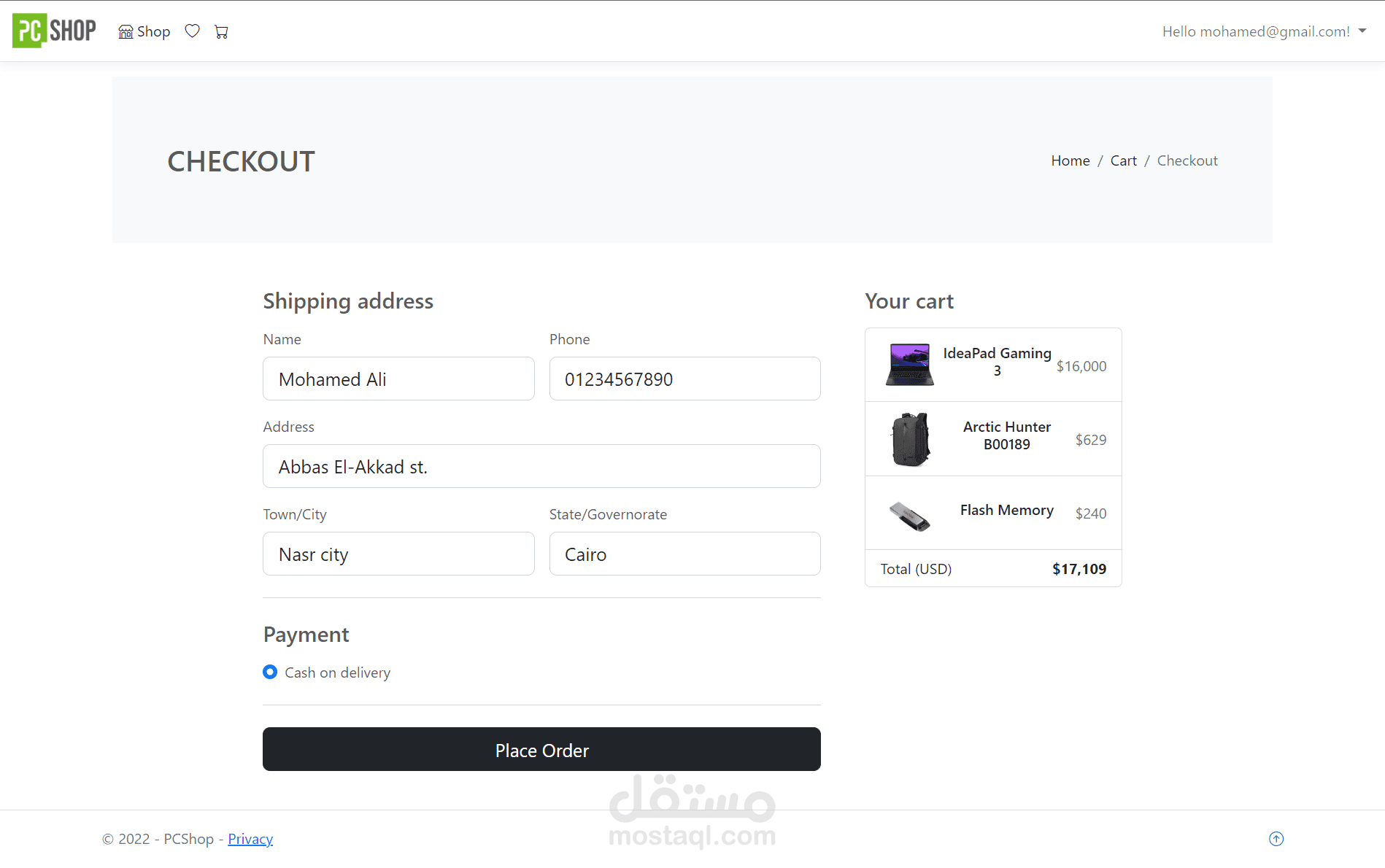Click the scroll-to-top arrow icon

click(x=1276, y=839)
